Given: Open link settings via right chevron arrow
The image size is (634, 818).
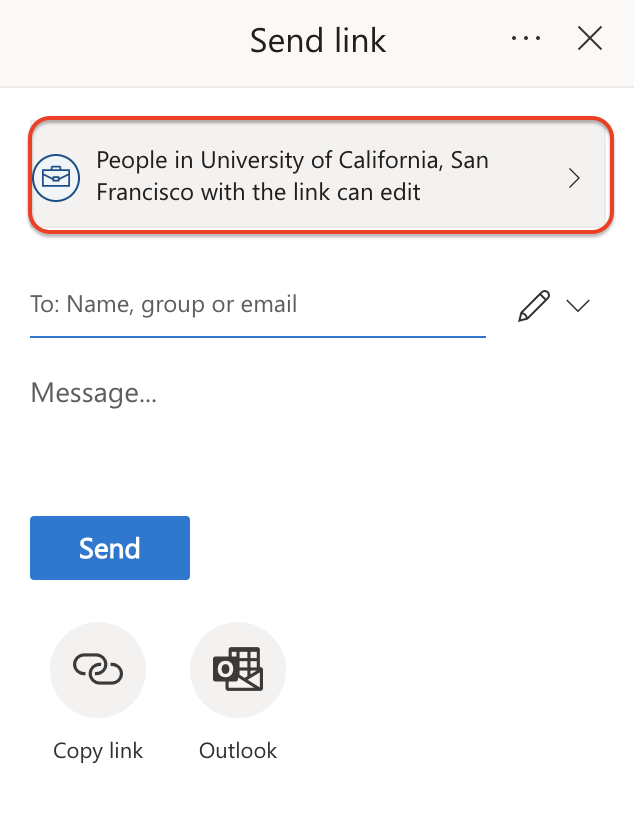Looking at the screenshot, I should point(574,178).
